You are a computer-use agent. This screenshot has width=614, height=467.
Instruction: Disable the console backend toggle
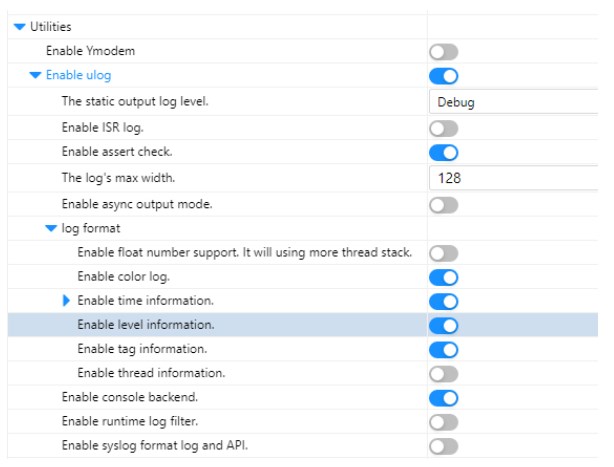point(443,398)
